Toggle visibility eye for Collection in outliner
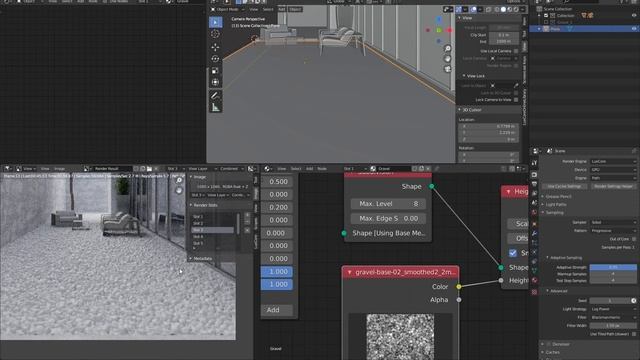This screenshot has width=640, height=360. [x=634, y=16]
